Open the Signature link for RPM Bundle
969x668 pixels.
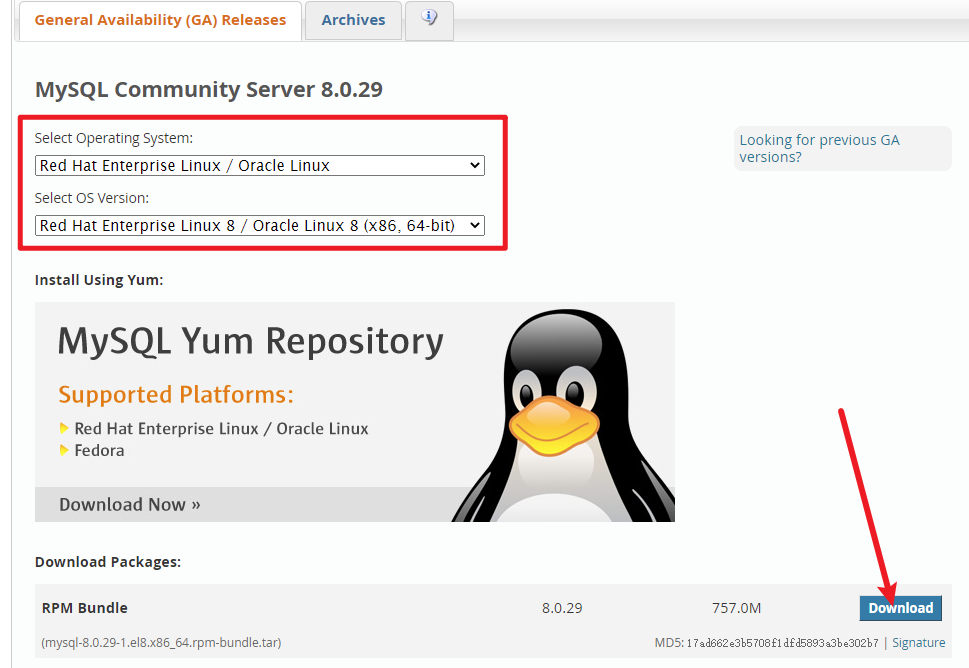point(918,643)
